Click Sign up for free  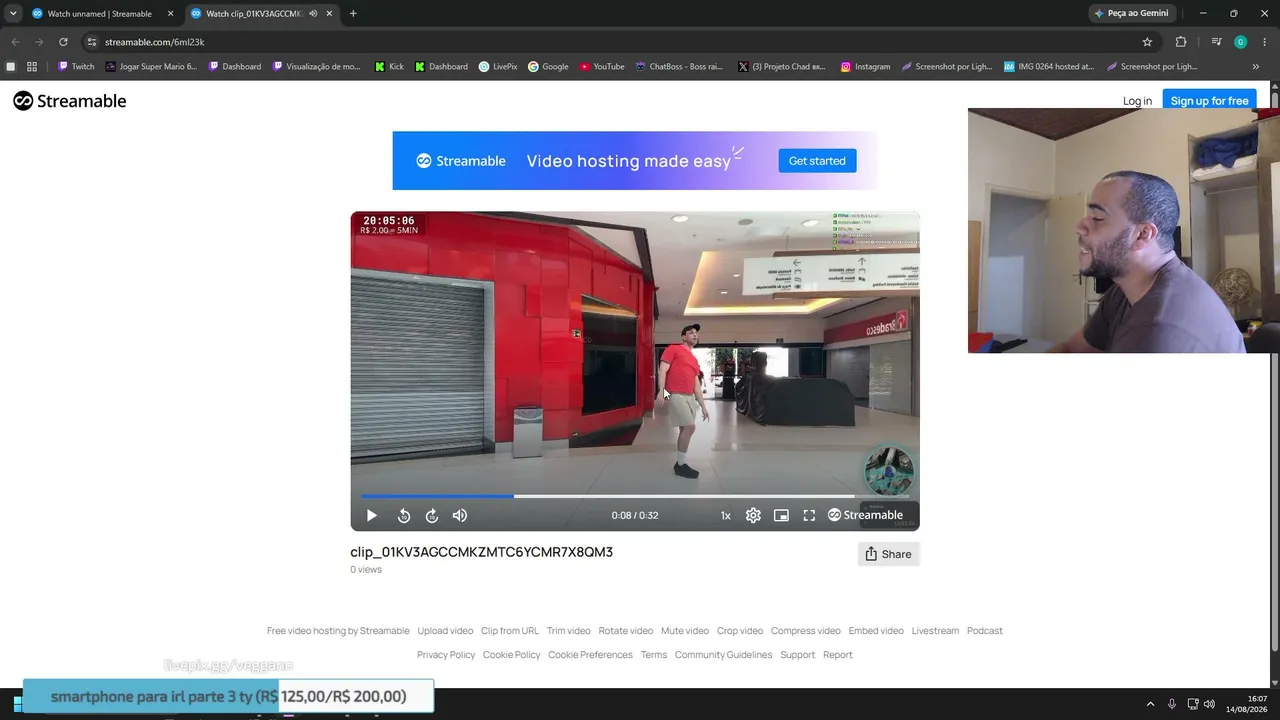click(x=1209, y=101)
